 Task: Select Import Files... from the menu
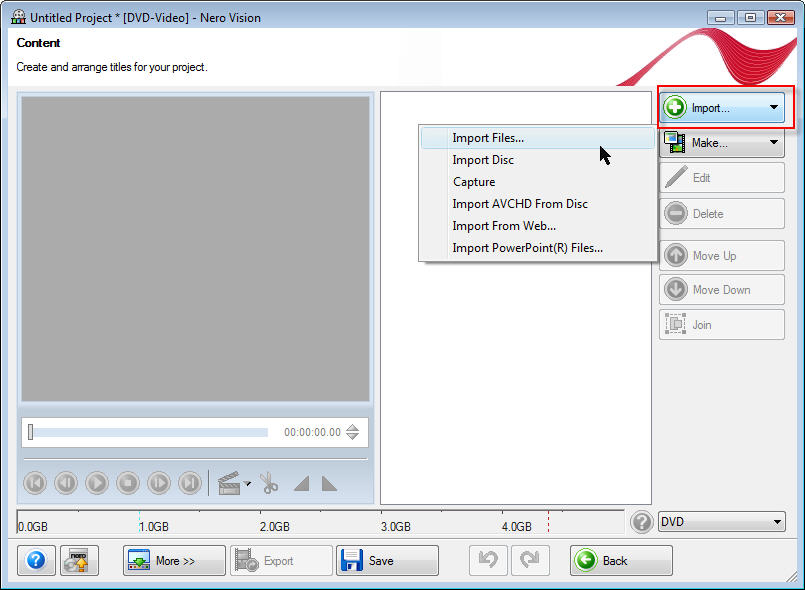488,138
